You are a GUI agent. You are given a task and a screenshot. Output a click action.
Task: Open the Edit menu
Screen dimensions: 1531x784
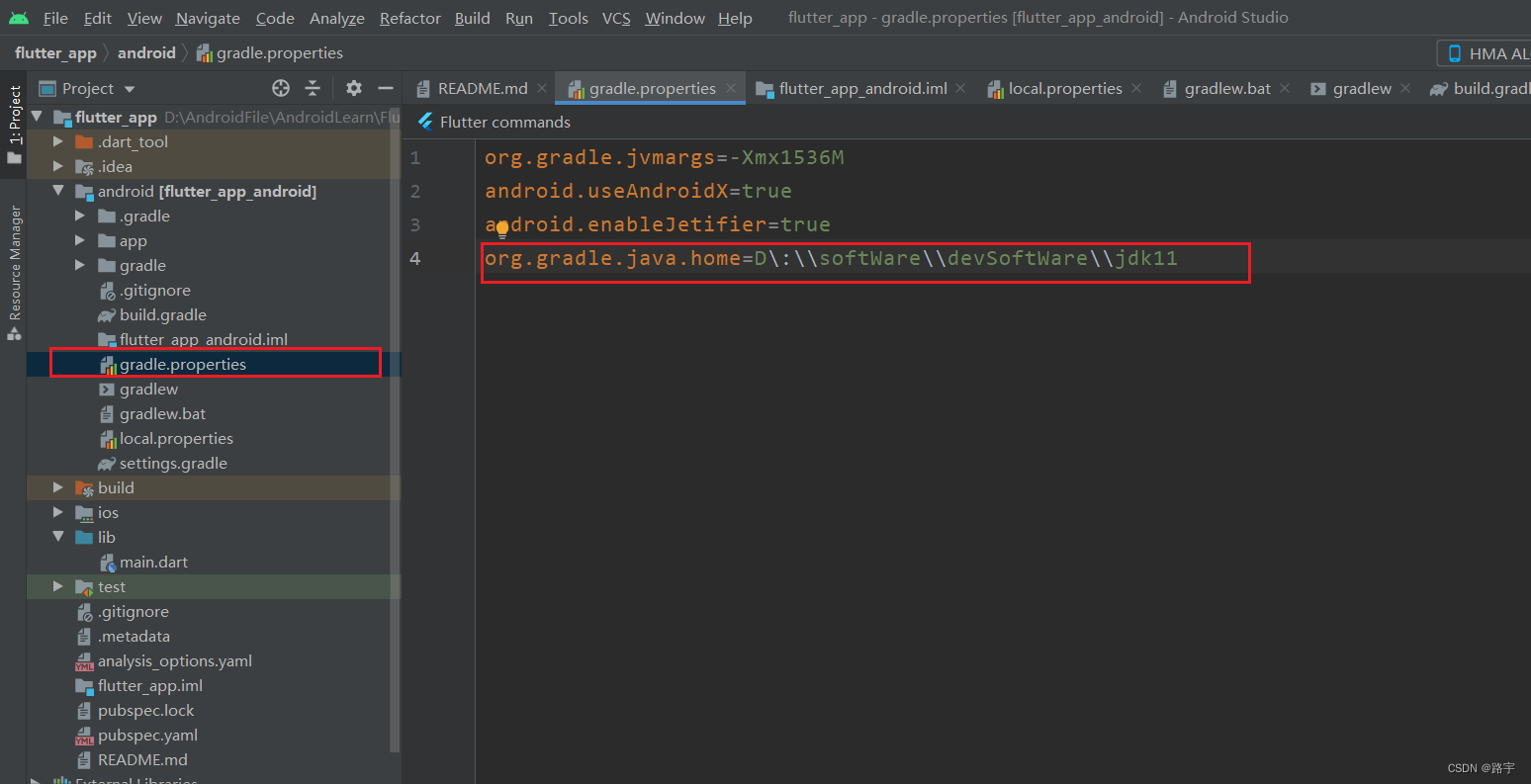coord(98,18)
